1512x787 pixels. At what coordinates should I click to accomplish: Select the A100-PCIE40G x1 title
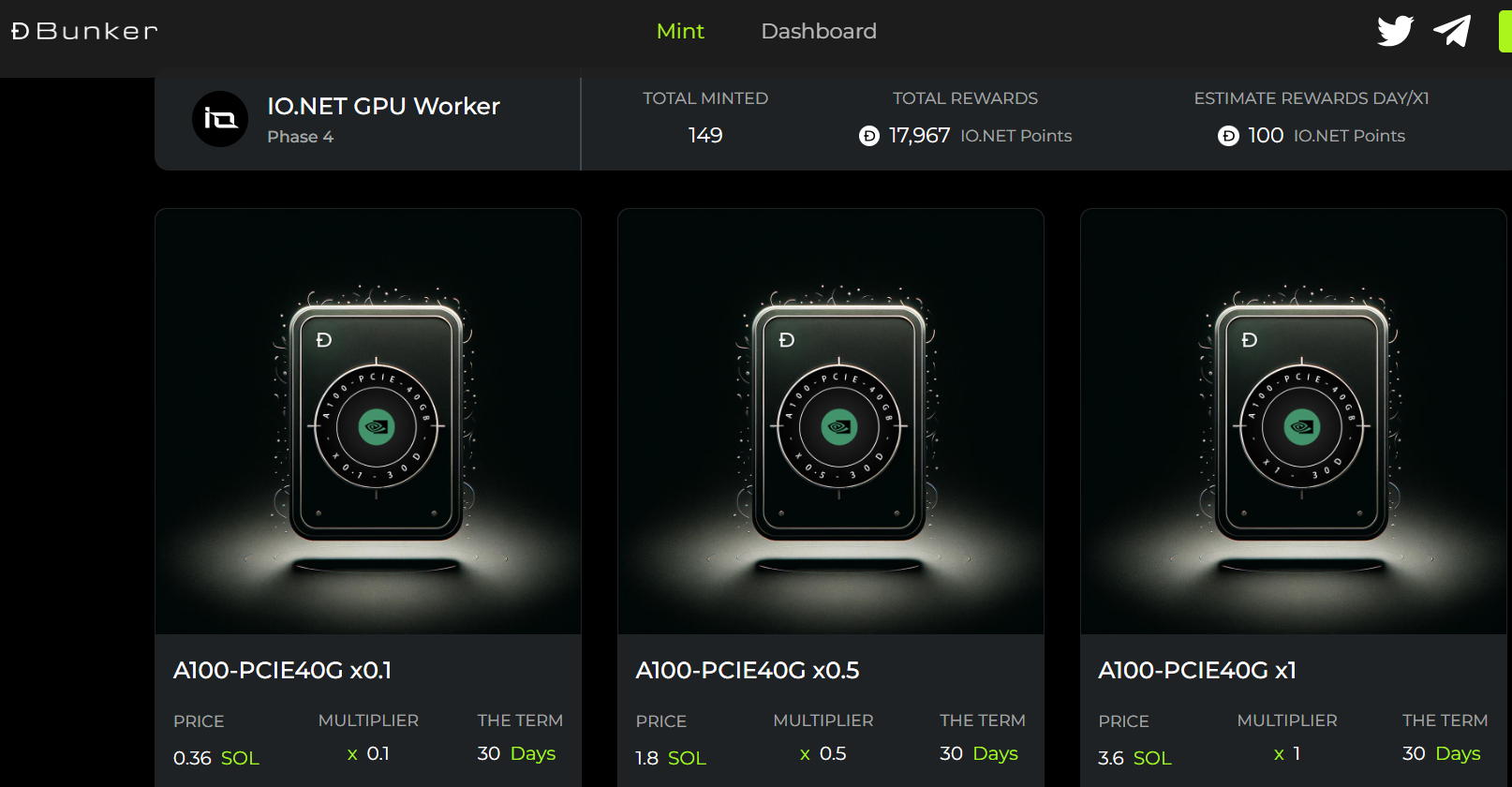tap(1197, 670)
